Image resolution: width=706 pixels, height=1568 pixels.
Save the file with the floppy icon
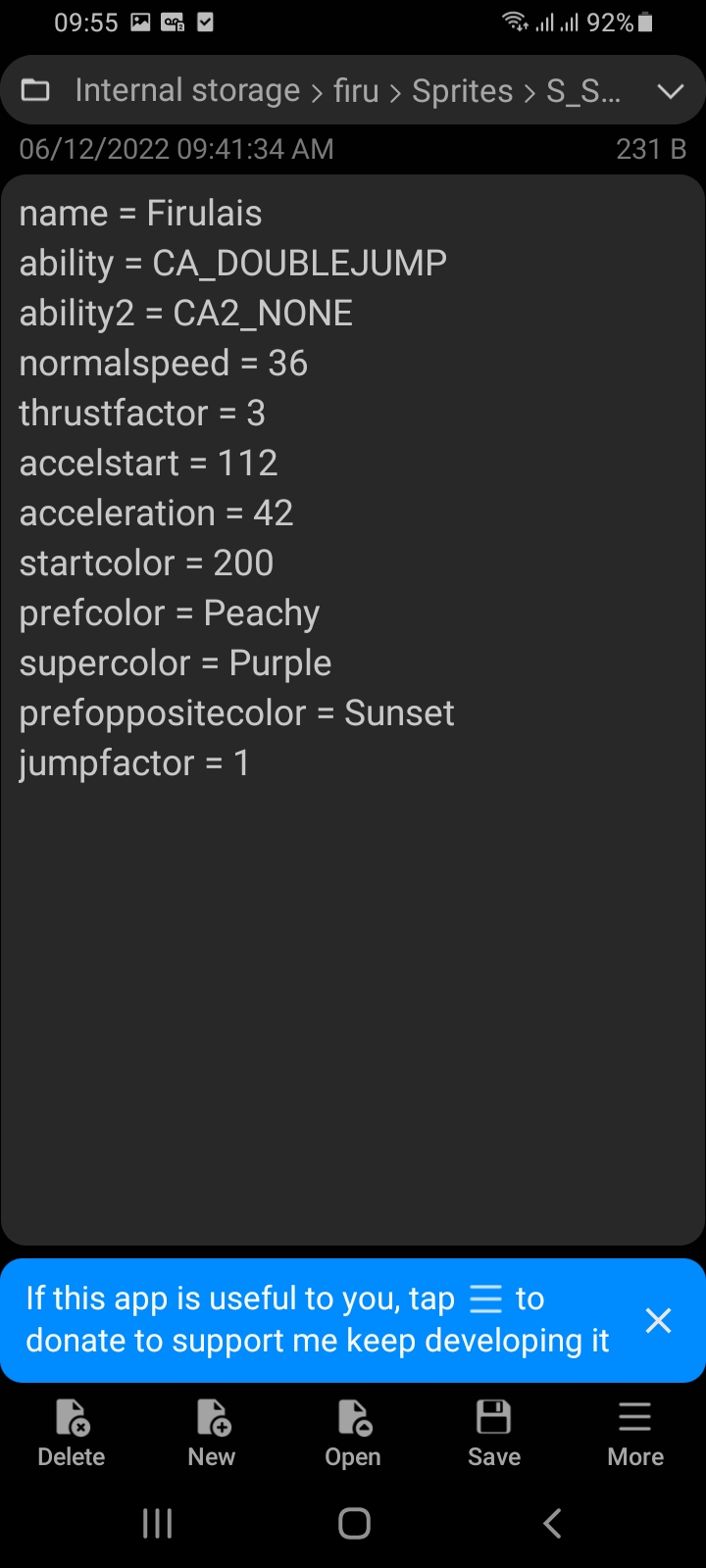[x=494, y=1432]
